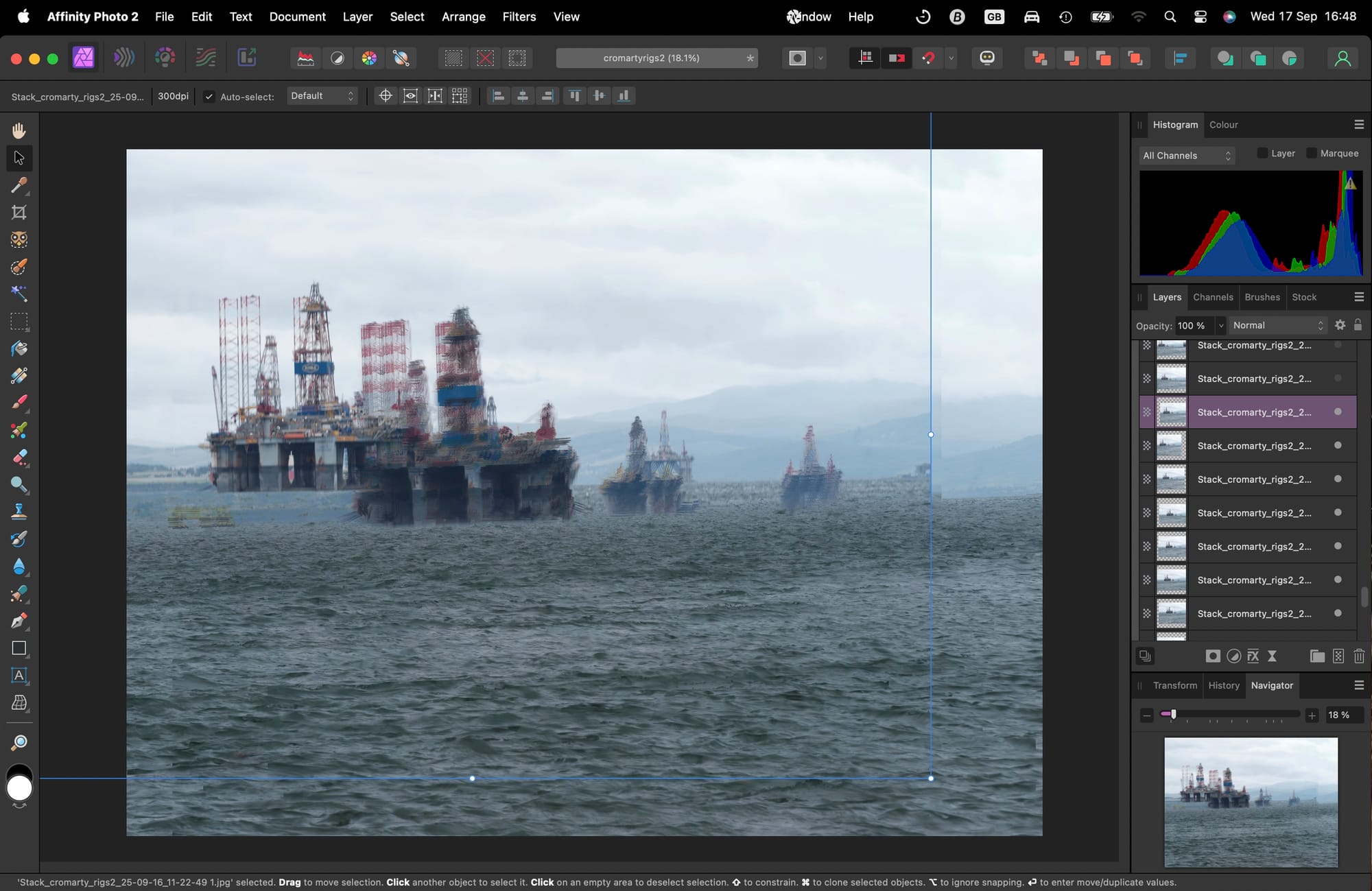Image resolution: width=1372 pixels, height=891 pixels.
Task: Open the layer effects (FX) panel
Action: [x=1253, y=656]
